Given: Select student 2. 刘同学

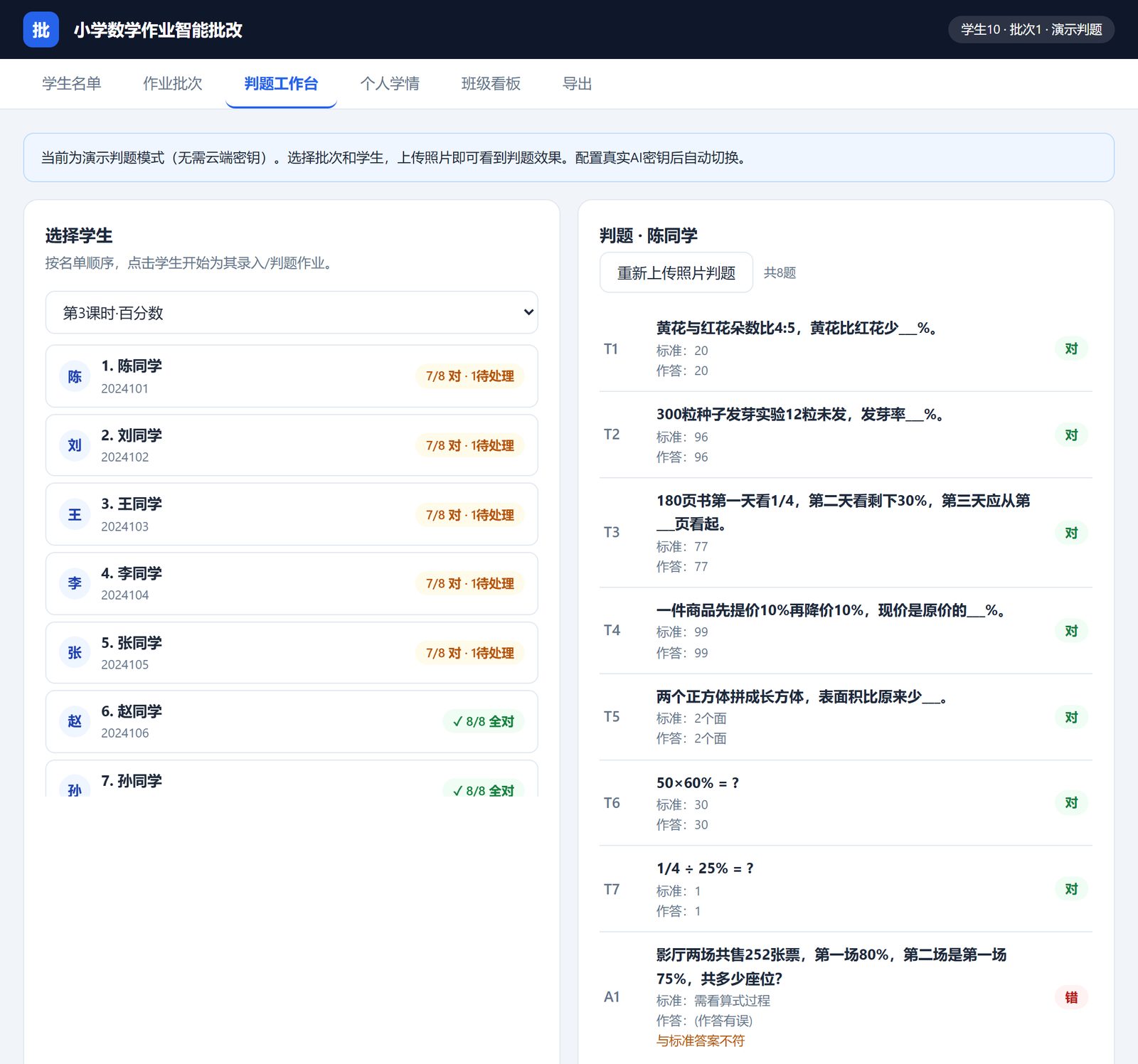Looking at the screenshot, I should (292, 445).
